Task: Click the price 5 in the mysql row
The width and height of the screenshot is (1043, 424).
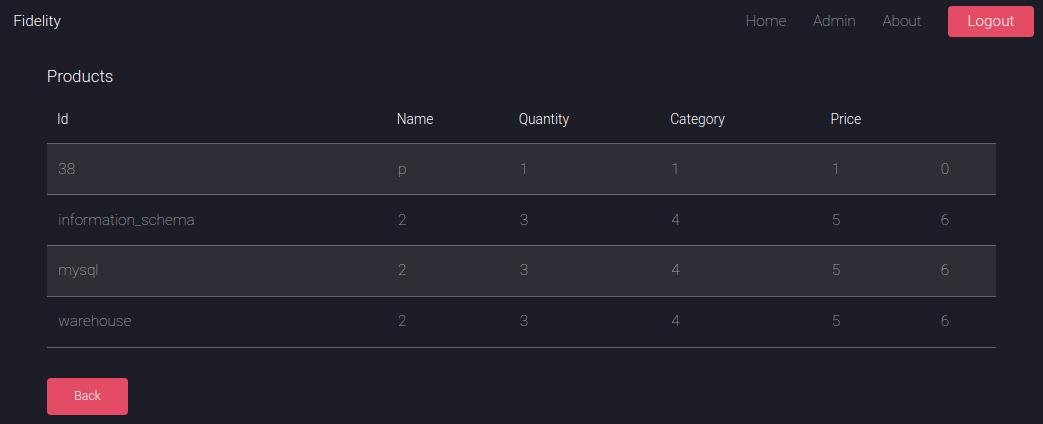Action: 836,270
